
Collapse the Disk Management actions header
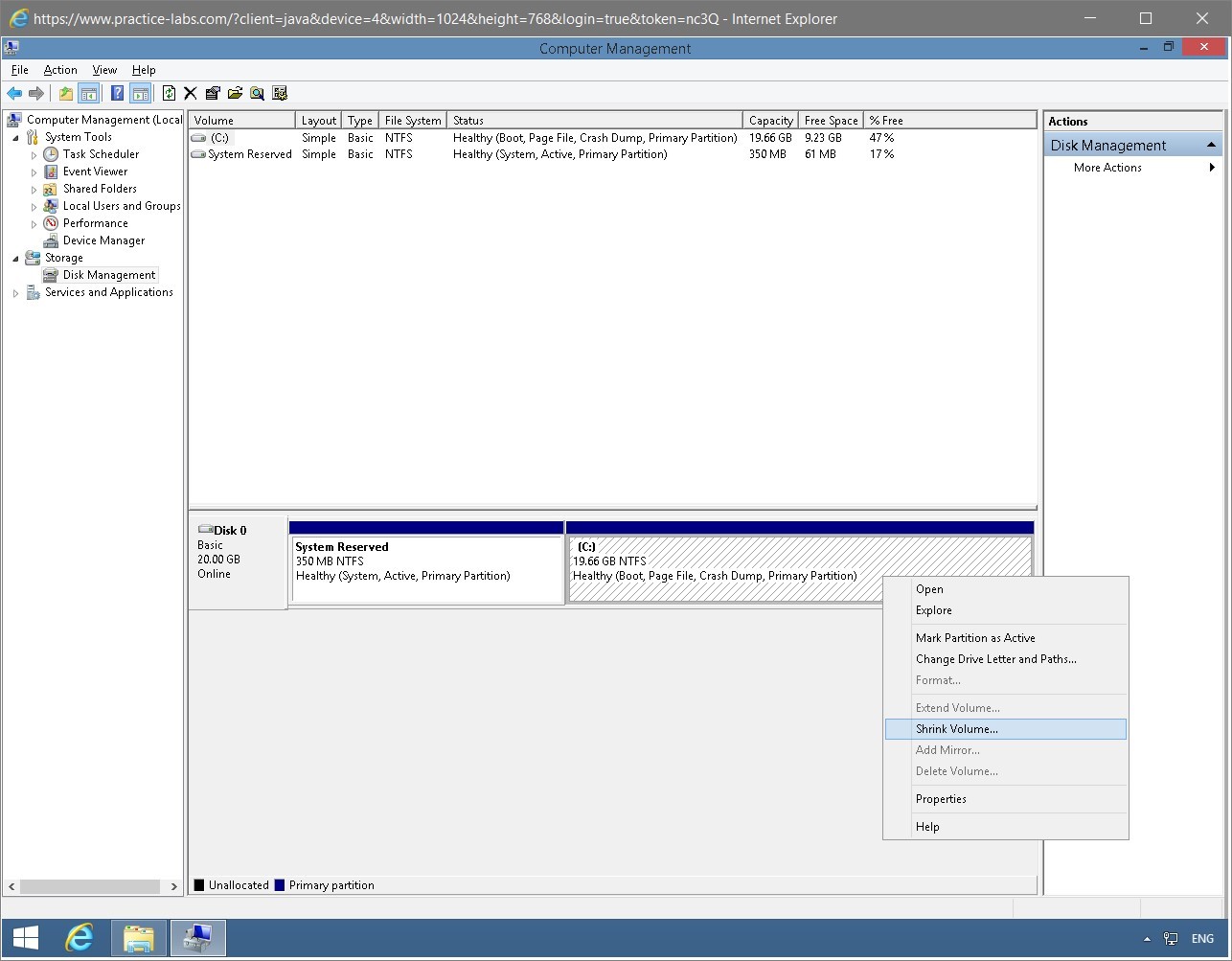pyautogui.click(x=1211, y=144)
